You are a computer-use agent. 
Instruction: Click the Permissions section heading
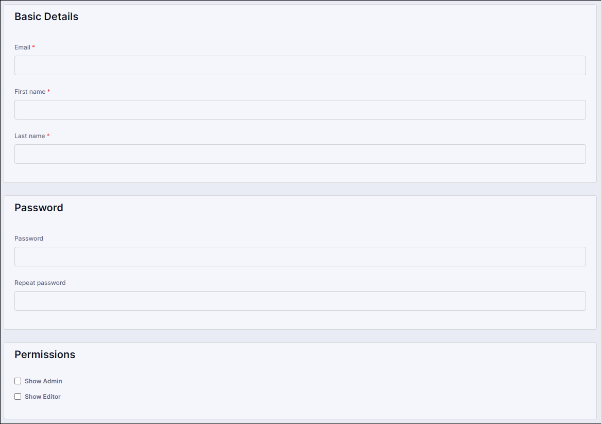pyautogui.click(x=45, y=354)
